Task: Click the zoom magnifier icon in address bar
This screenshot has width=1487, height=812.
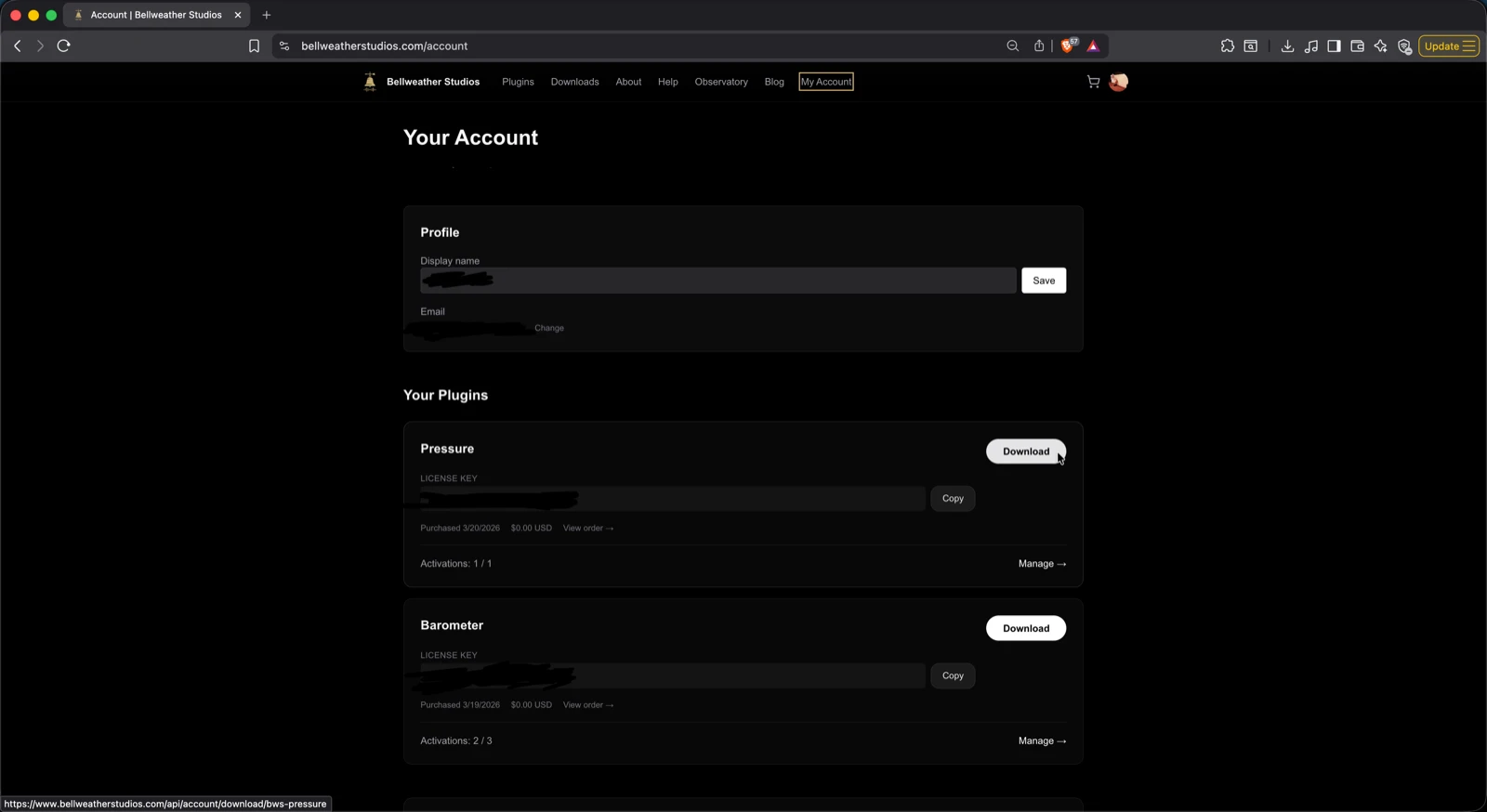Action: click(1013, 46)
